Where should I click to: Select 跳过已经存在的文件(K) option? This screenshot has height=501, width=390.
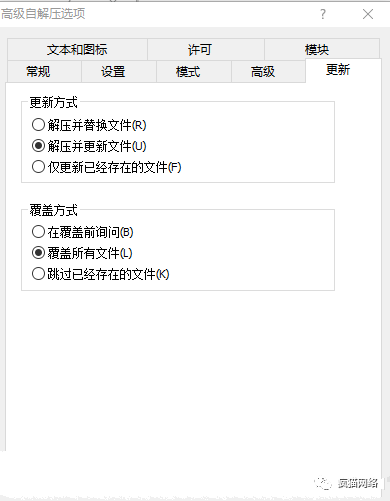pos(101,274)
